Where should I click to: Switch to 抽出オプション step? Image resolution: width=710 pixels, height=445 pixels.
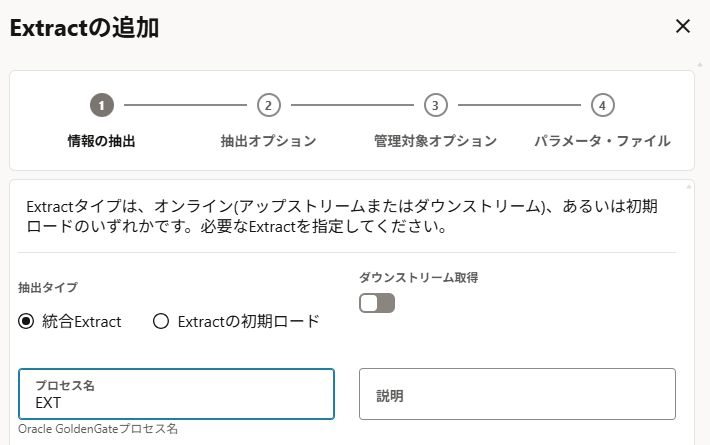pyautogui.click(x=268, y=141)
